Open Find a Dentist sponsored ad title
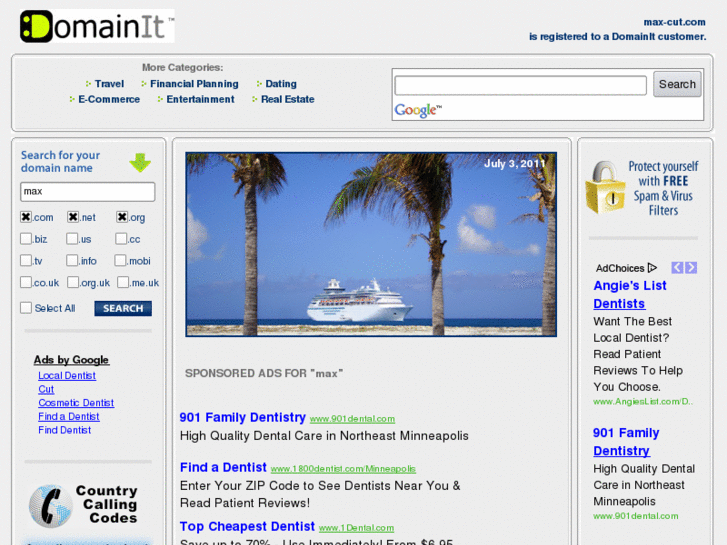Viewport: 727px width, 545px height. coord(223,467)
